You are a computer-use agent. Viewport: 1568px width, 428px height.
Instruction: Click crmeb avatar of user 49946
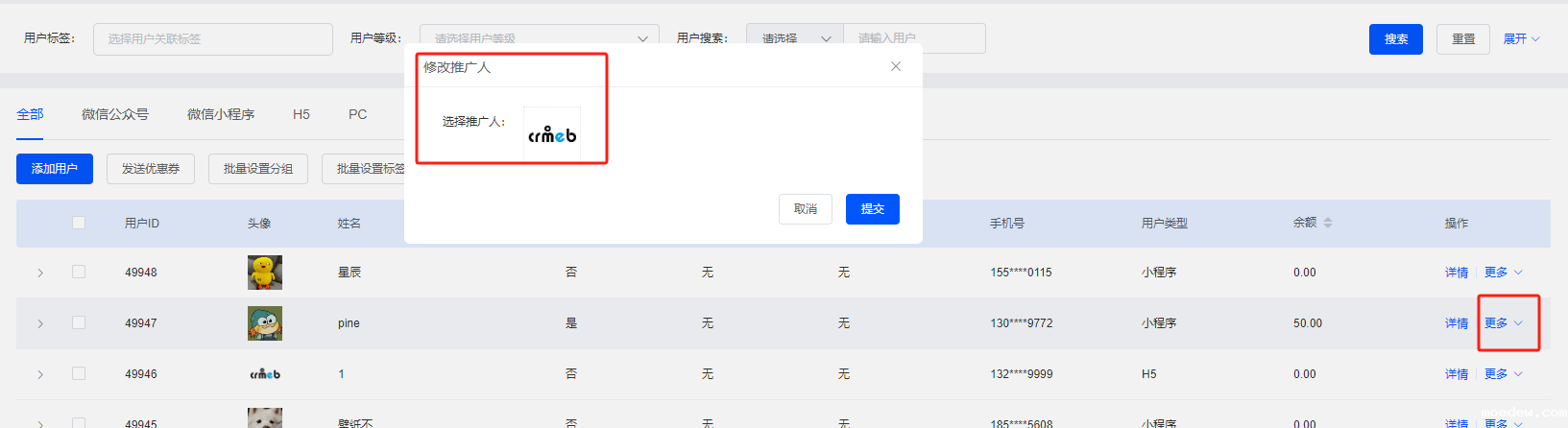click(x=264, y=374)
